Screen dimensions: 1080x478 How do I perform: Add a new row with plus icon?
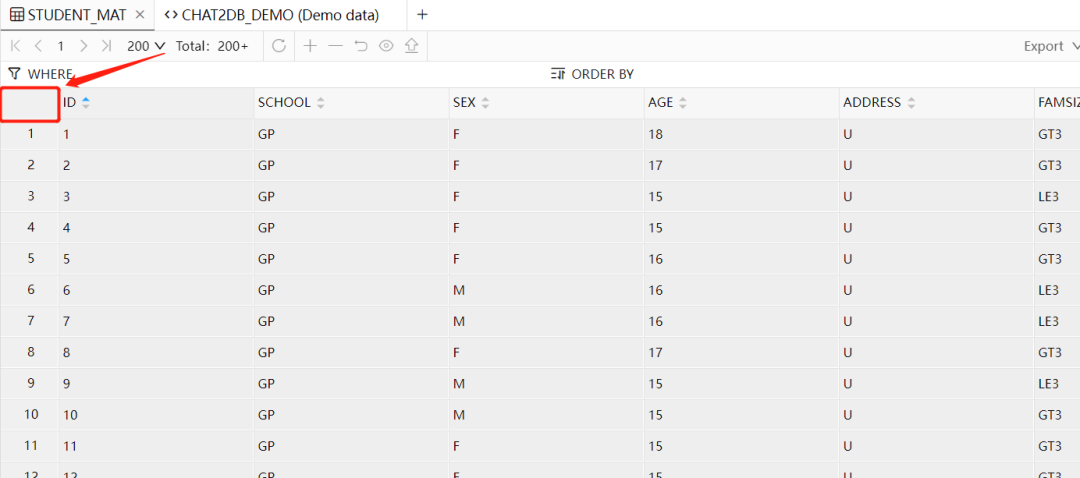[310, 46]
